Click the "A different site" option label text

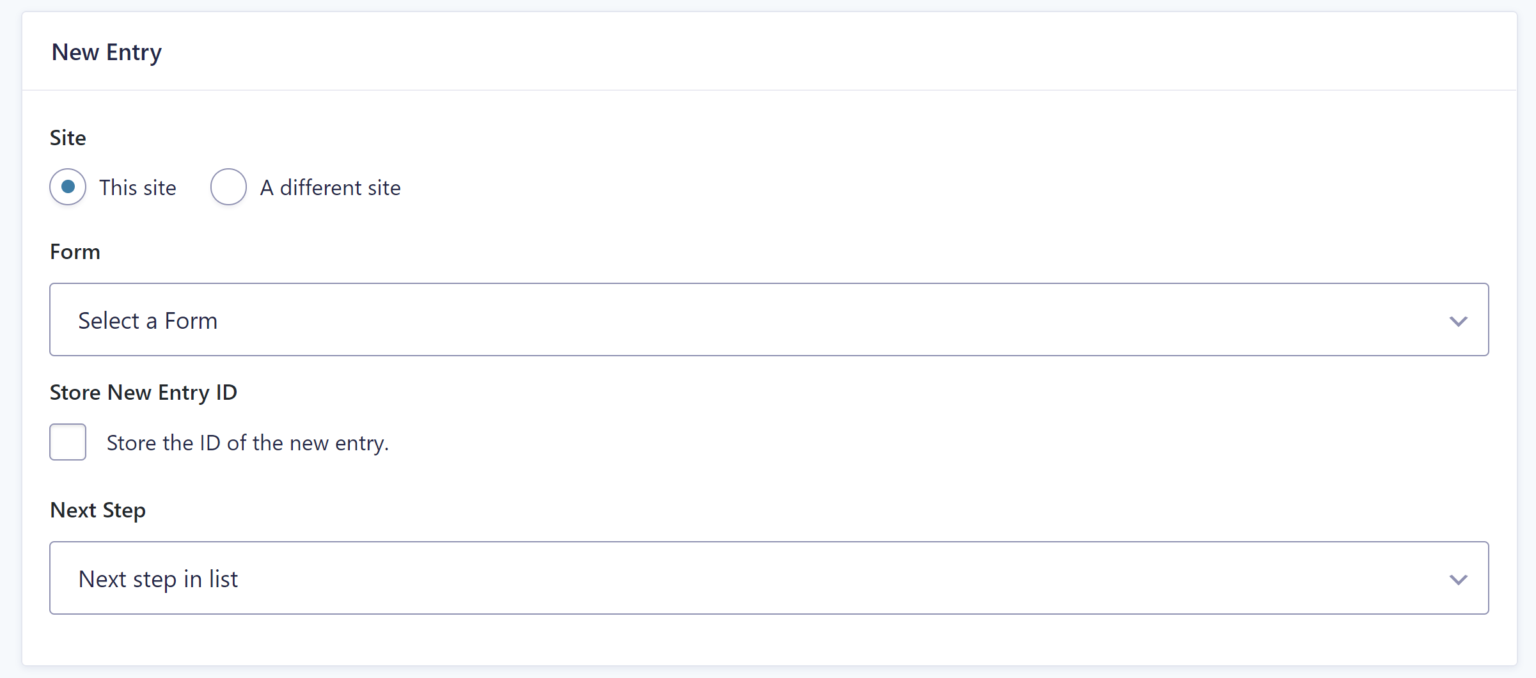point(330,188)
